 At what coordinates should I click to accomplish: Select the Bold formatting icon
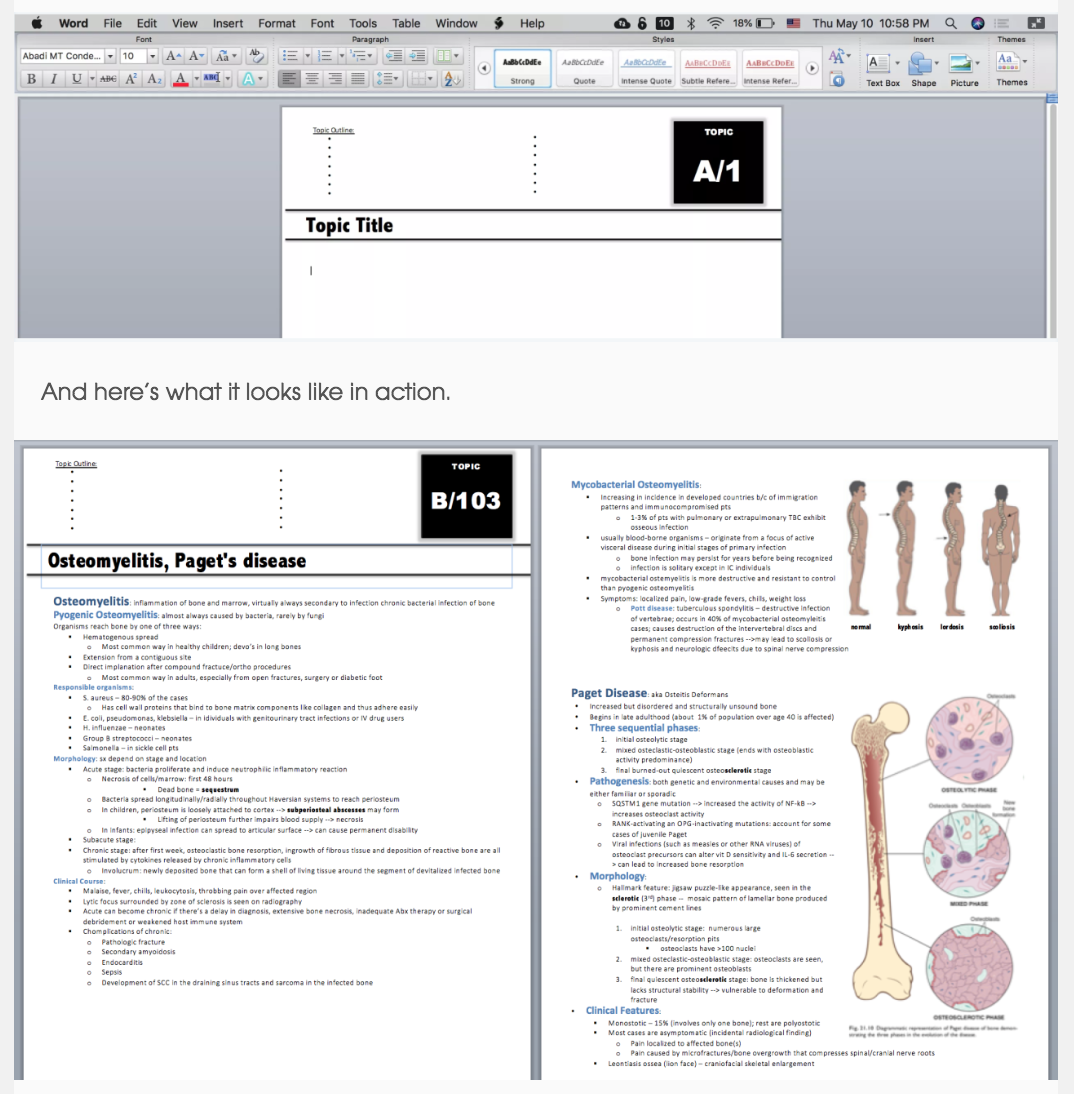(x=33, y=78)
